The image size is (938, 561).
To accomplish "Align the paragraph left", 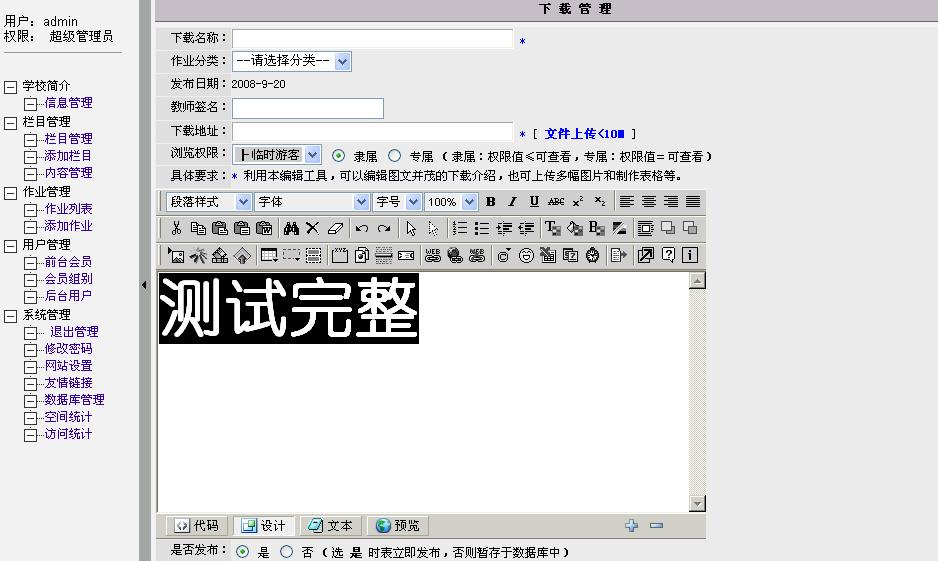I will (x=626, y=202).
